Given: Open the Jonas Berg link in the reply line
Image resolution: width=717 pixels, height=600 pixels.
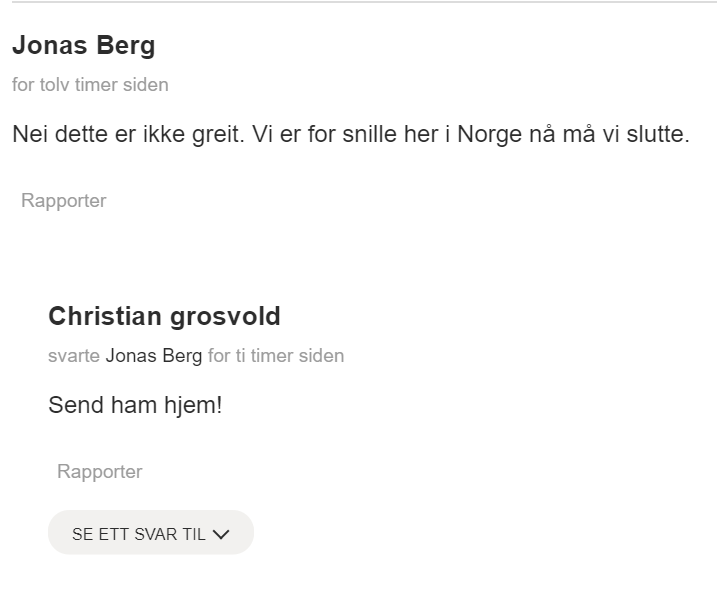Looking at the screenshot, I should point(154,356).
